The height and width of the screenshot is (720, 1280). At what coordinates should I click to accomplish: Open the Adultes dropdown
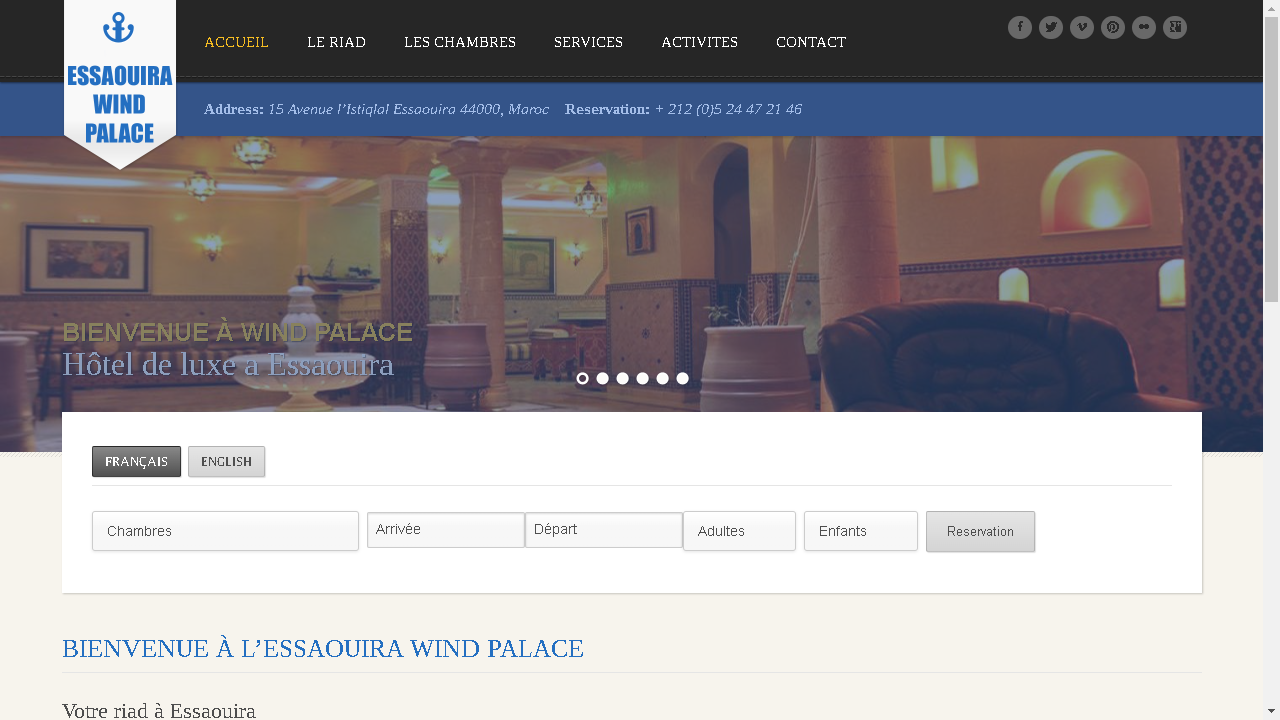(x=739, y=531)
